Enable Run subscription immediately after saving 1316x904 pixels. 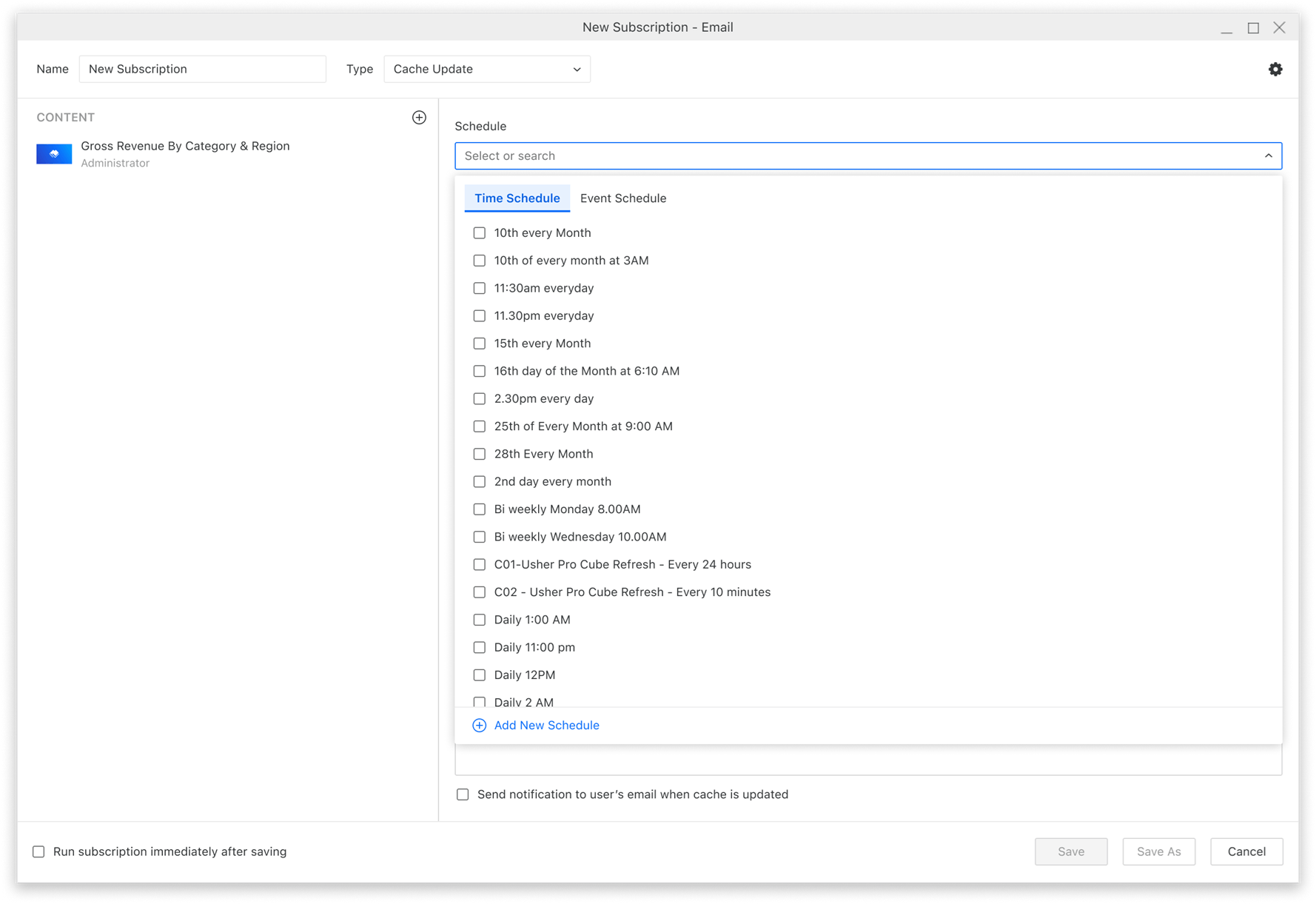tap(38, 852)
